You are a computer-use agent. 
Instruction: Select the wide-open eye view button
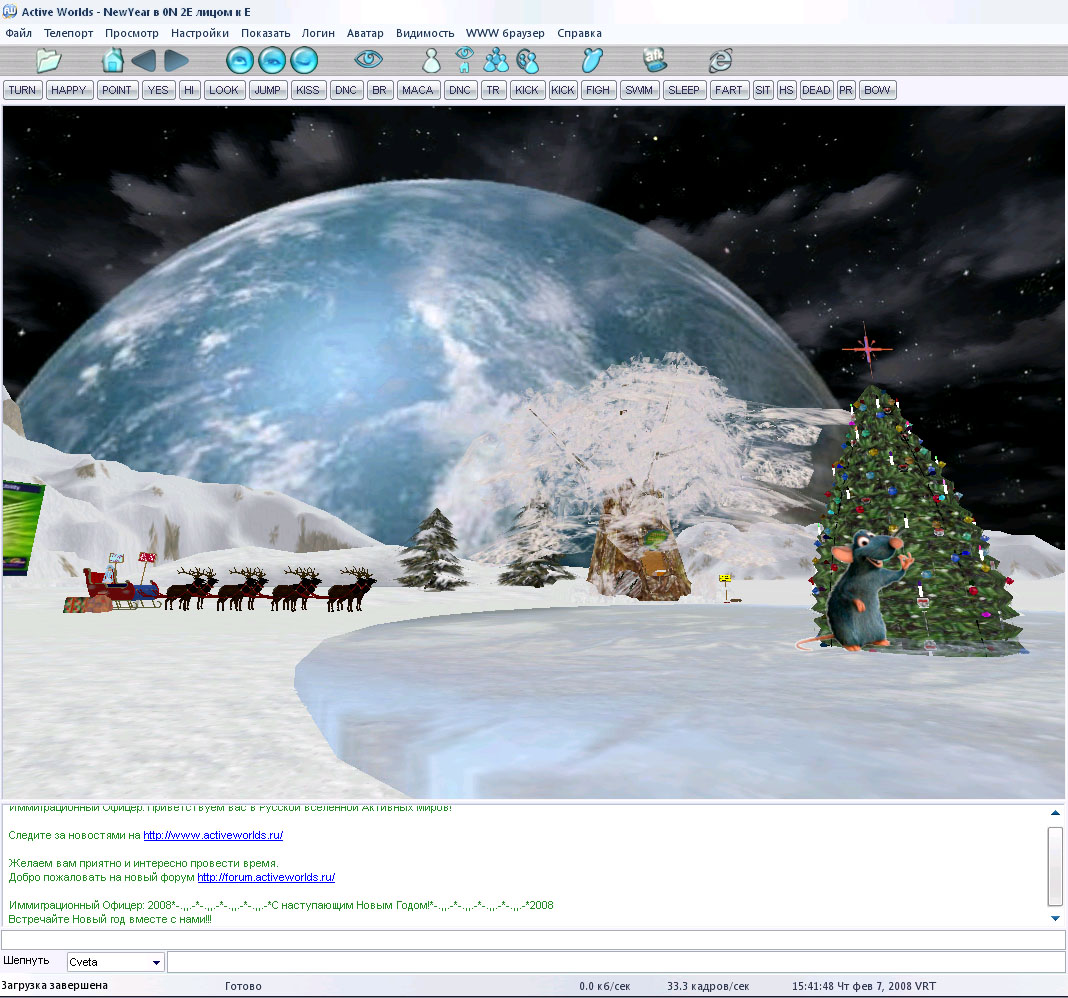coord(240,61)
